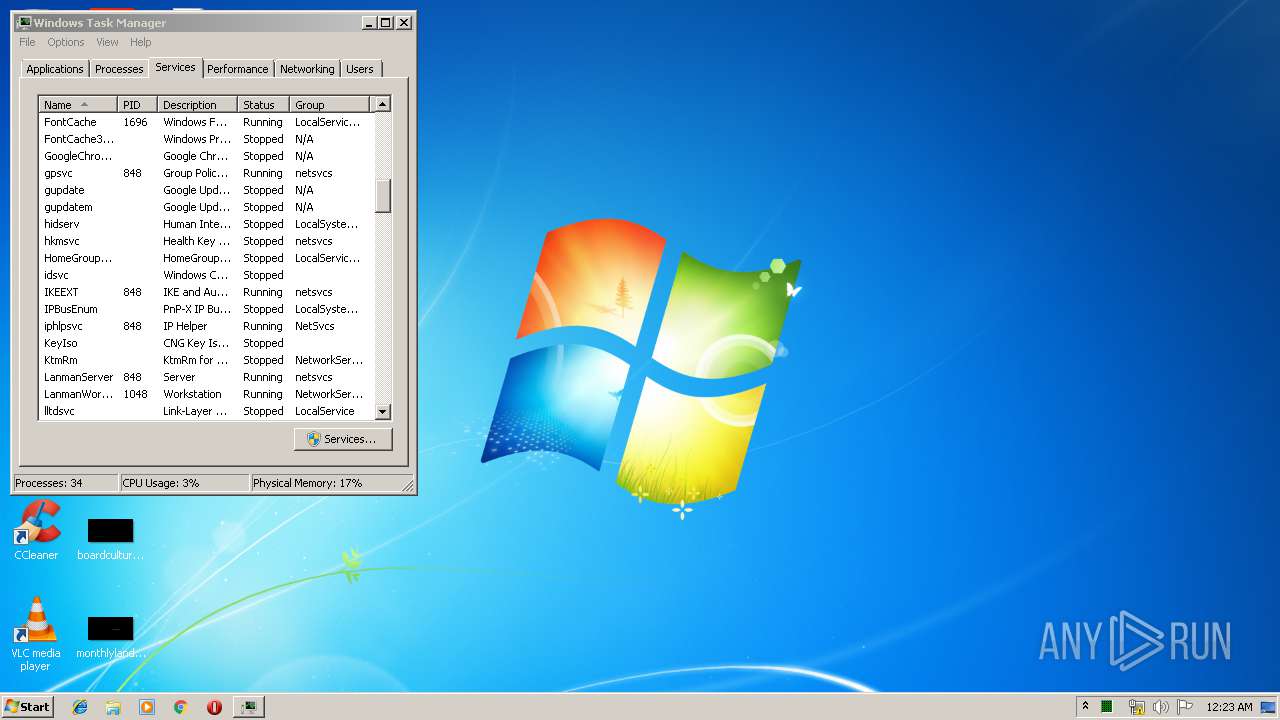This screenshot has height=720, width=1280.
Task: Sort services by the Group column
Action: pyautogui.click(x=330, y=104)
